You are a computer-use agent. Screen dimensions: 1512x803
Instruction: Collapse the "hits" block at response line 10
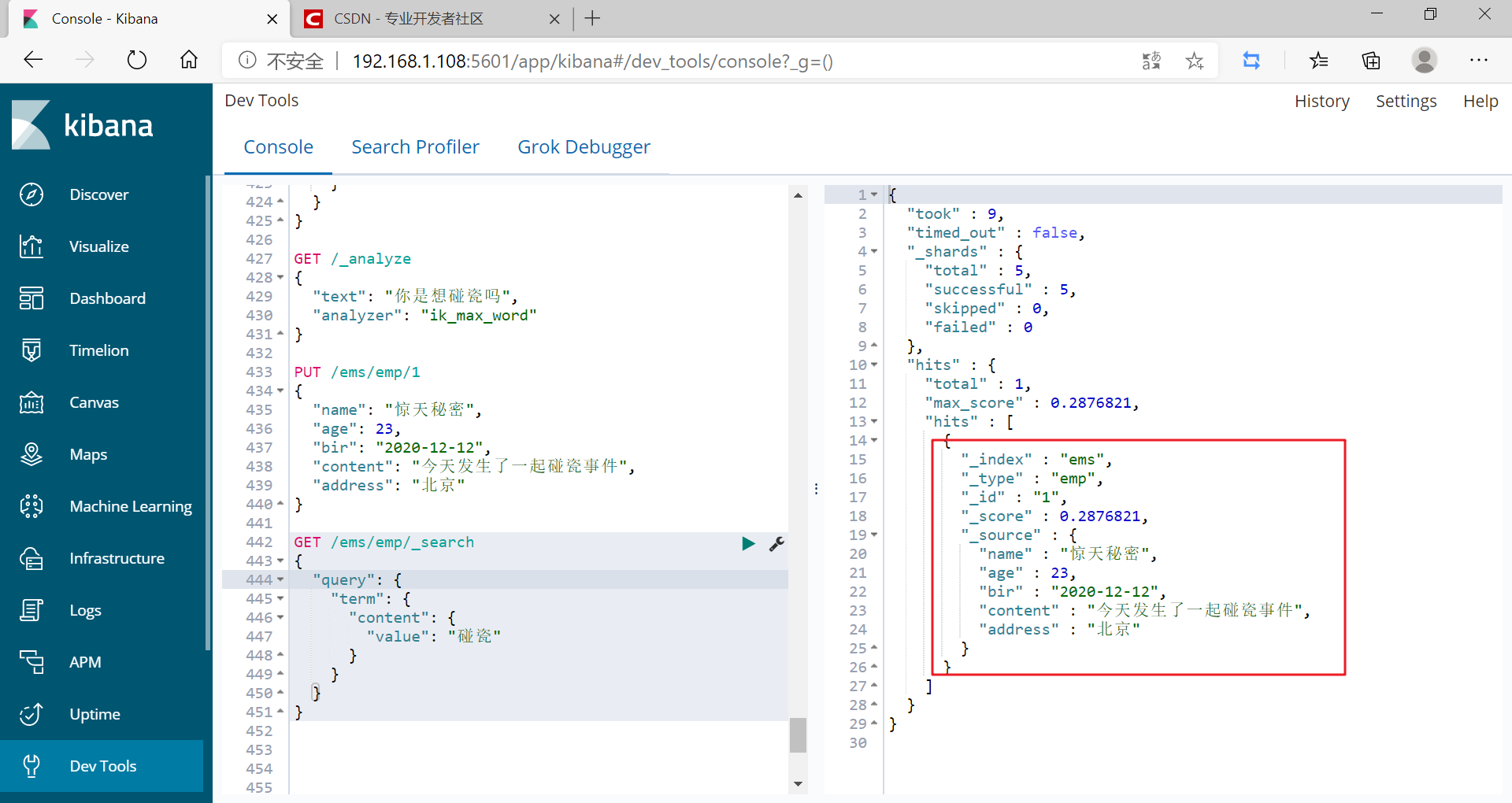pyautogui.click(x=874, y=365)
